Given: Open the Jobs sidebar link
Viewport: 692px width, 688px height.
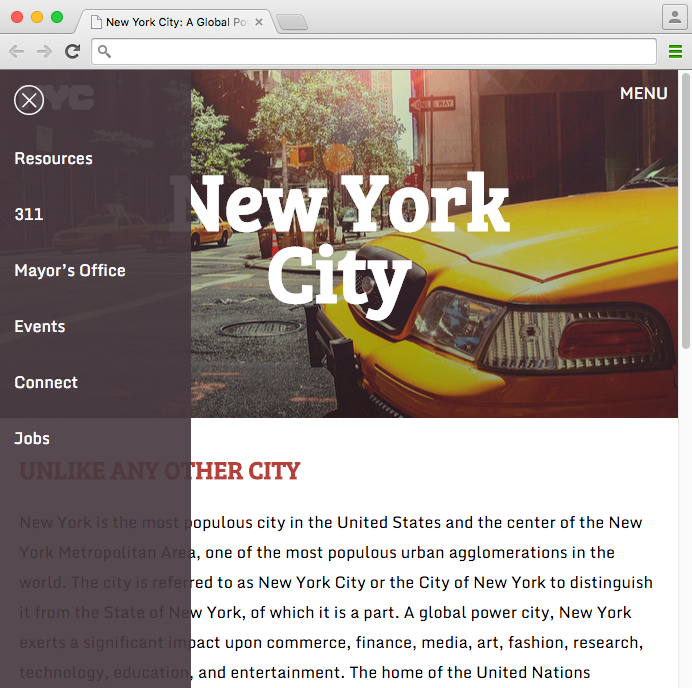Looking at the screenshot, I should pyautogui.click(x=32, y=439).
